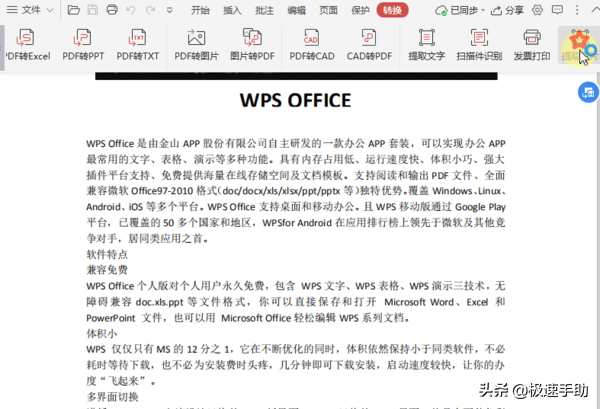Click the 图片转PDF tool
The width and height of the screenshot is (600, 409).
tap(252, 45)
